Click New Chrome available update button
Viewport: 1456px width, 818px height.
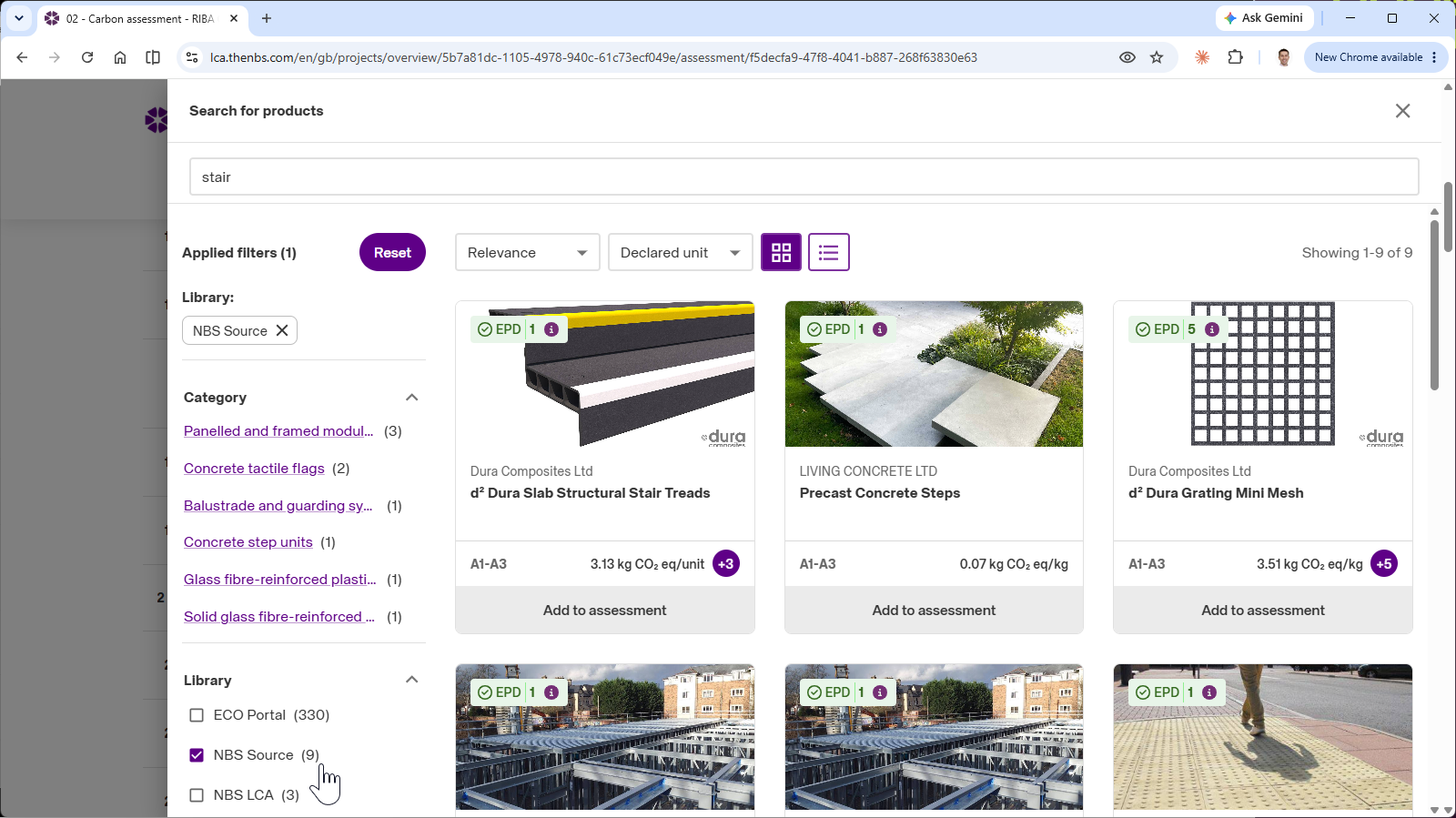click(x=1376, y=57)
